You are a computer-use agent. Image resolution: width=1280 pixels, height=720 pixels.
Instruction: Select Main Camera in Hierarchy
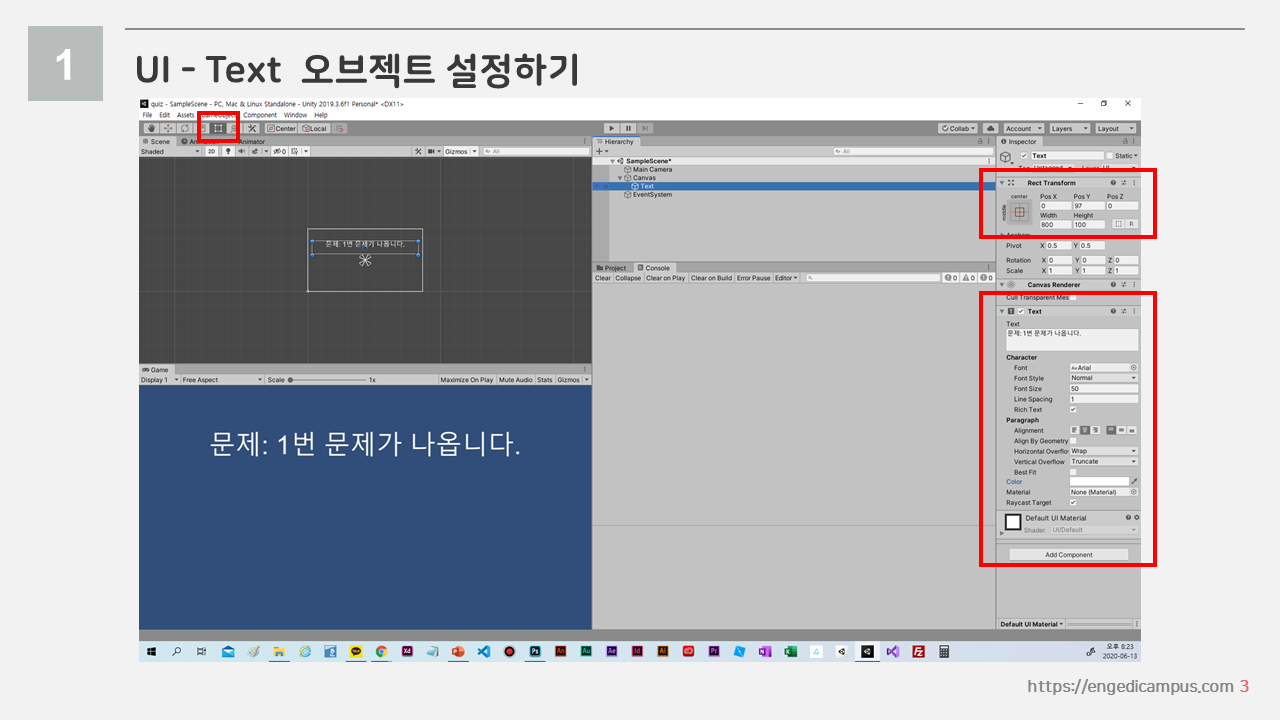click(652, 170)
